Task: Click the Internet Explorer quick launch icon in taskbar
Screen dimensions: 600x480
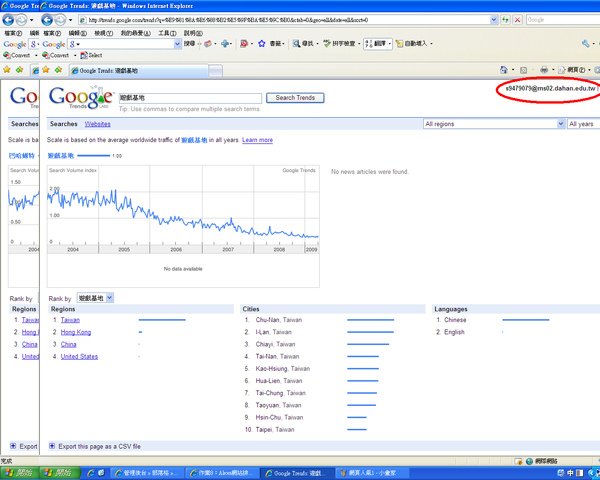Action: tap(91, 473)
